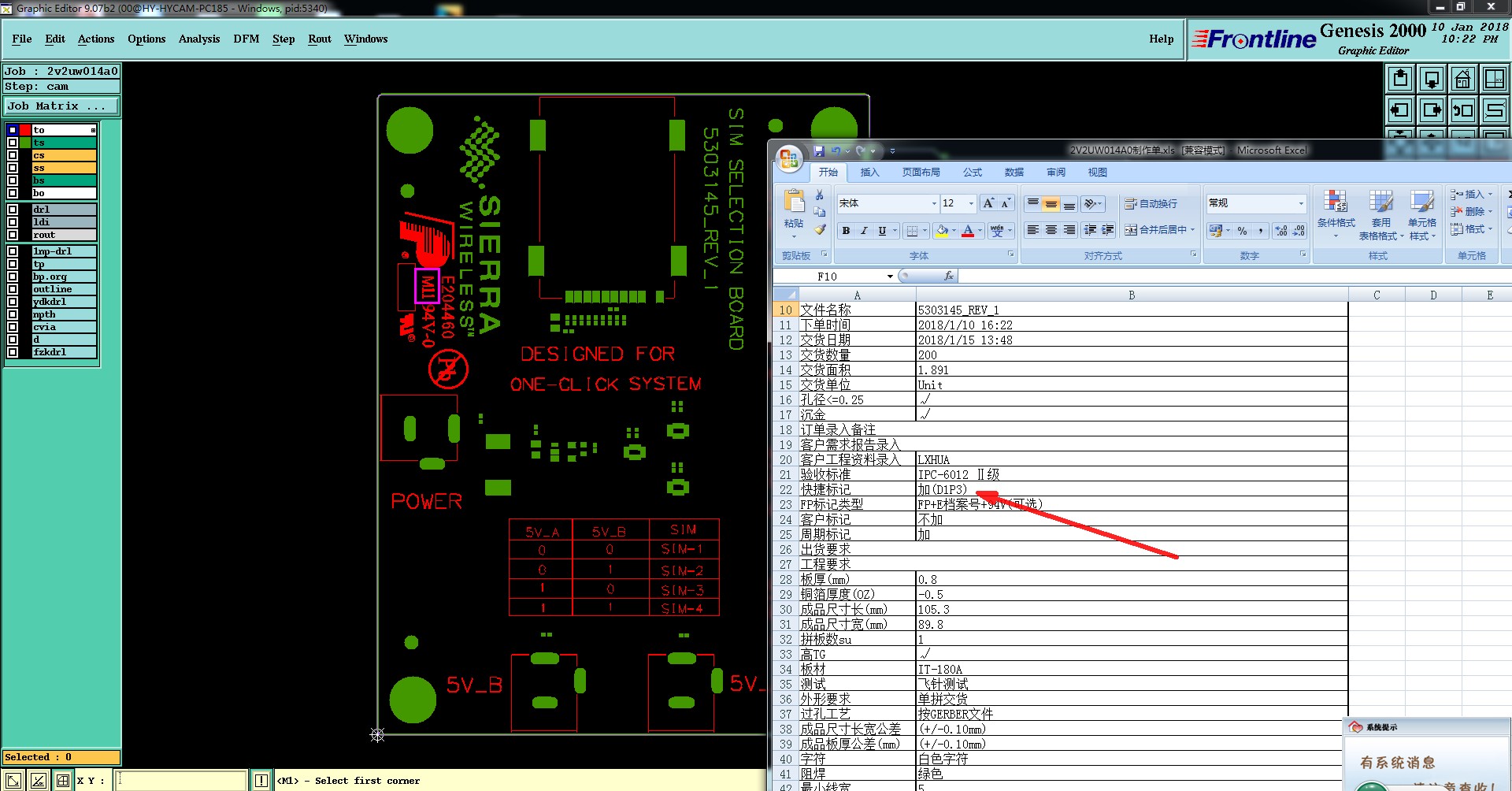The width and height of the screenshot is (1512, 791).
Task: Open the Actions menu in Genesis
Action: 96,39
